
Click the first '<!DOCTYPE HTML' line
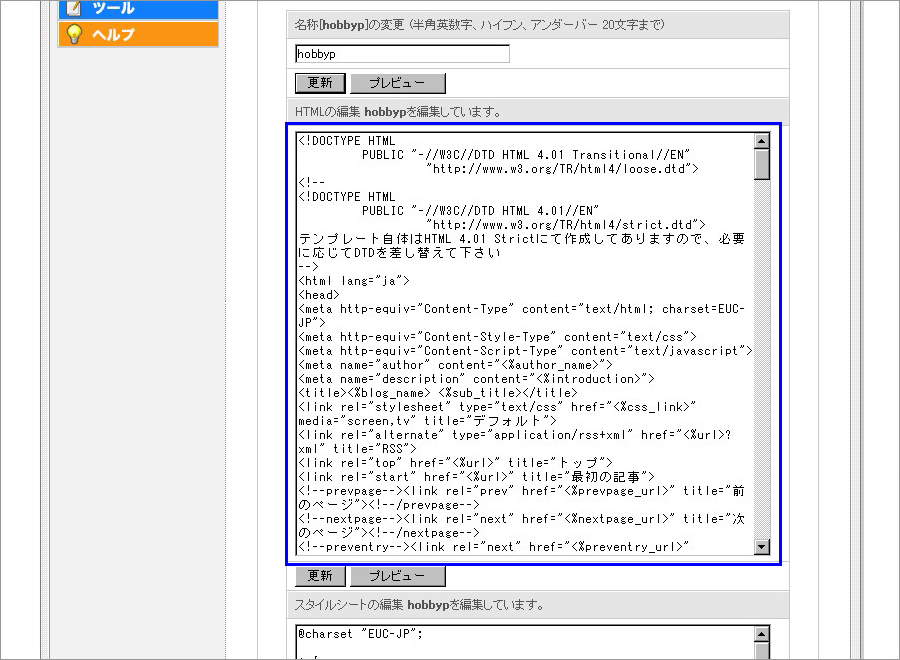point(346,141)
